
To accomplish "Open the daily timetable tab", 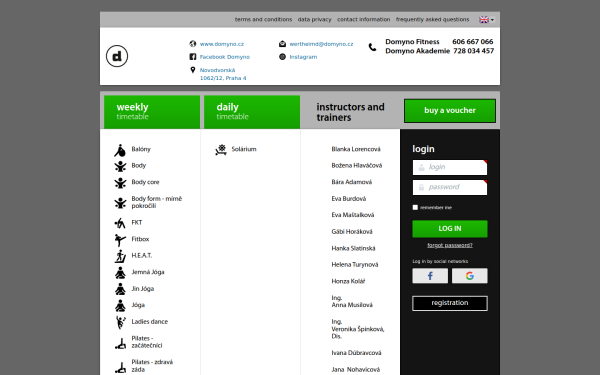I will coord(252,112).
